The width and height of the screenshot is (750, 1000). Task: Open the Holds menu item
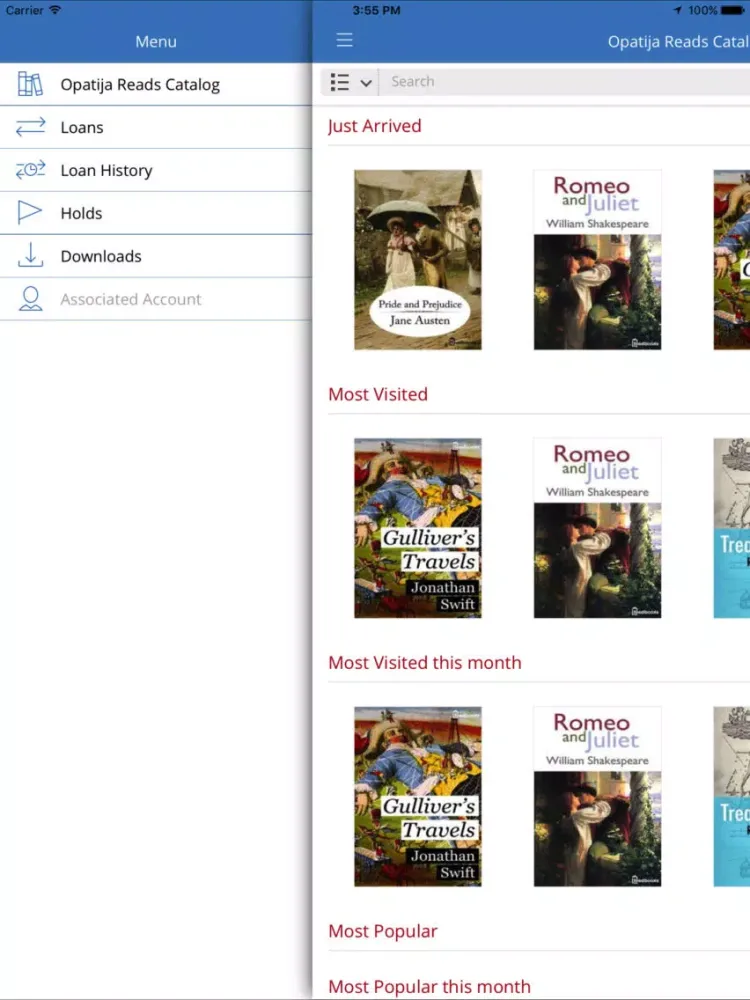(x=156, y=213)
